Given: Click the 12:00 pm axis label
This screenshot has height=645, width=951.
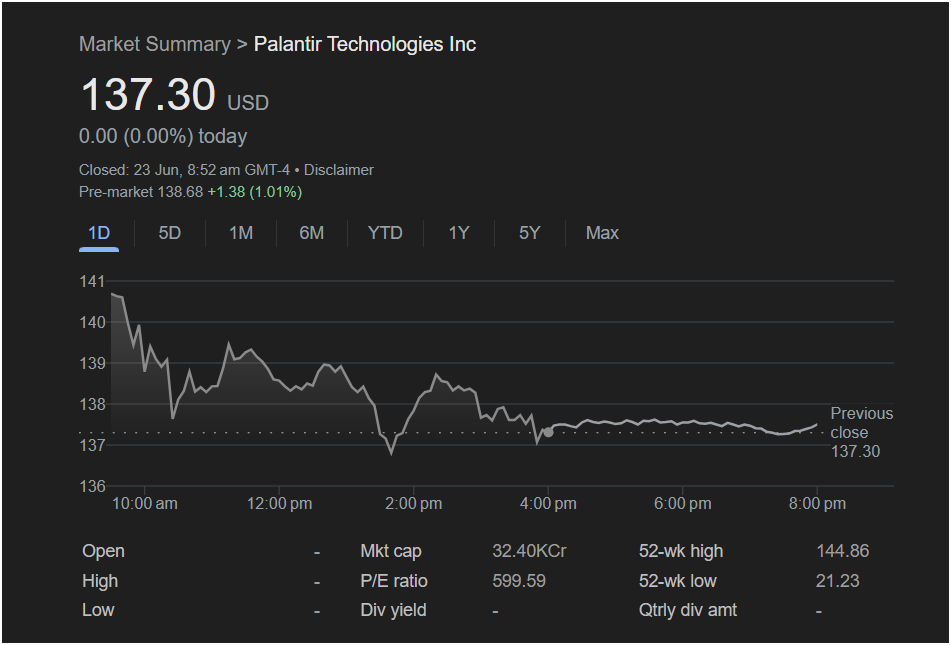Looking at the screenshot, I should [280, 504].
